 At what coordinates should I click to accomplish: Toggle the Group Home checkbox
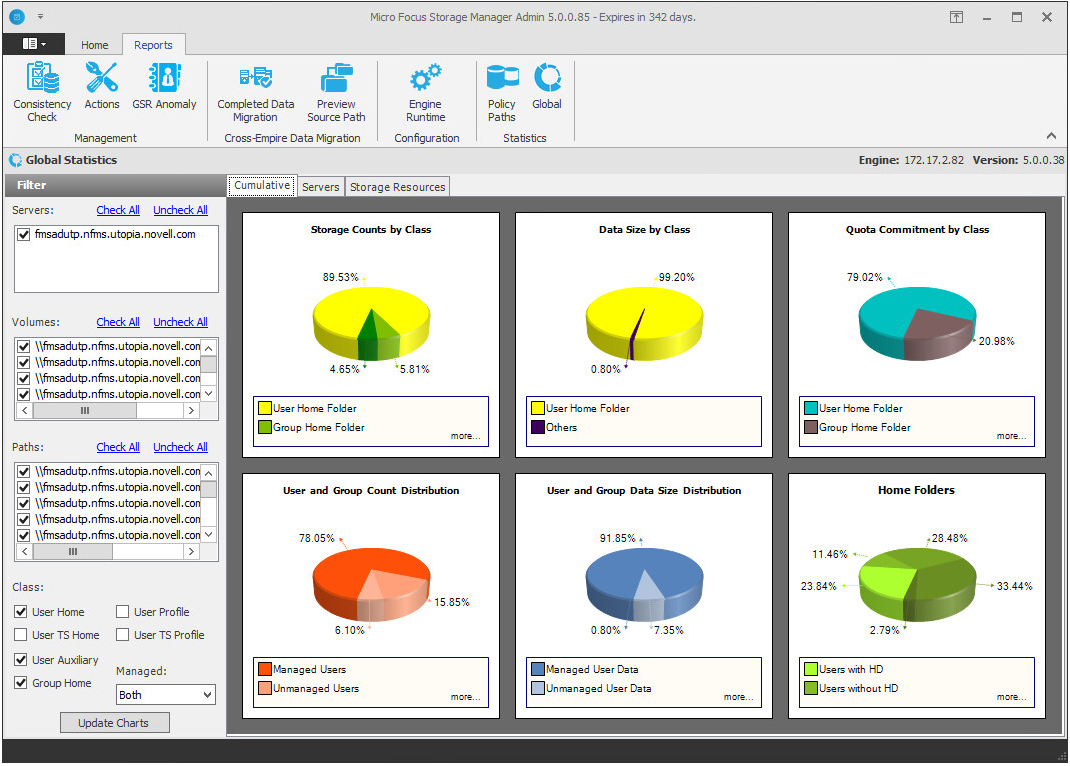click(x=21, y=683)
